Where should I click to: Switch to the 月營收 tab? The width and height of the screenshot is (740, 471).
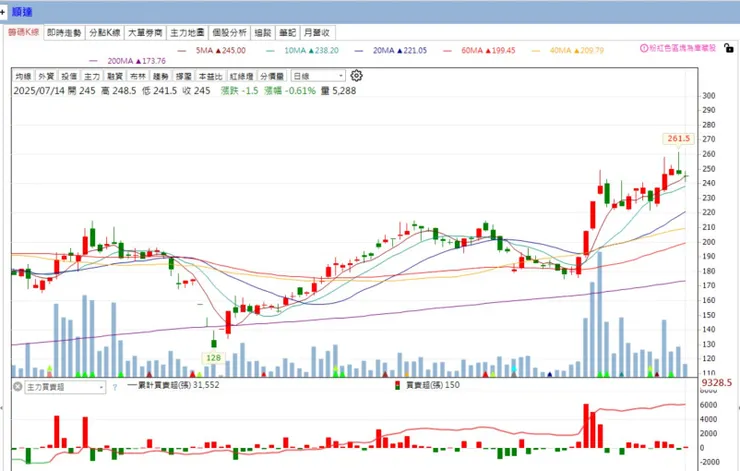(317, 33)
